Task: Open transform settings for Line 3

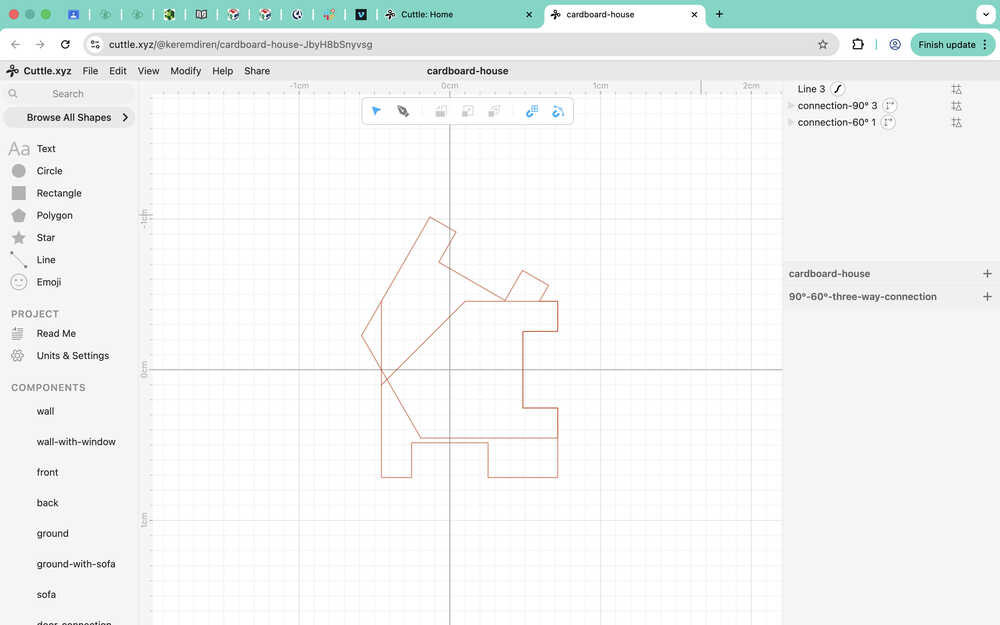Action: click(957, 89)
